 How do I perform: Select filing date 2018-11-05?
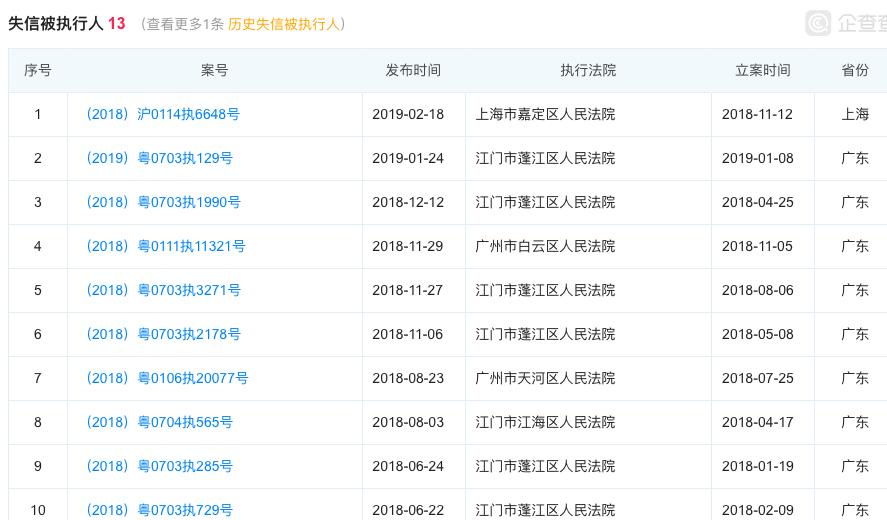point(757,247)
